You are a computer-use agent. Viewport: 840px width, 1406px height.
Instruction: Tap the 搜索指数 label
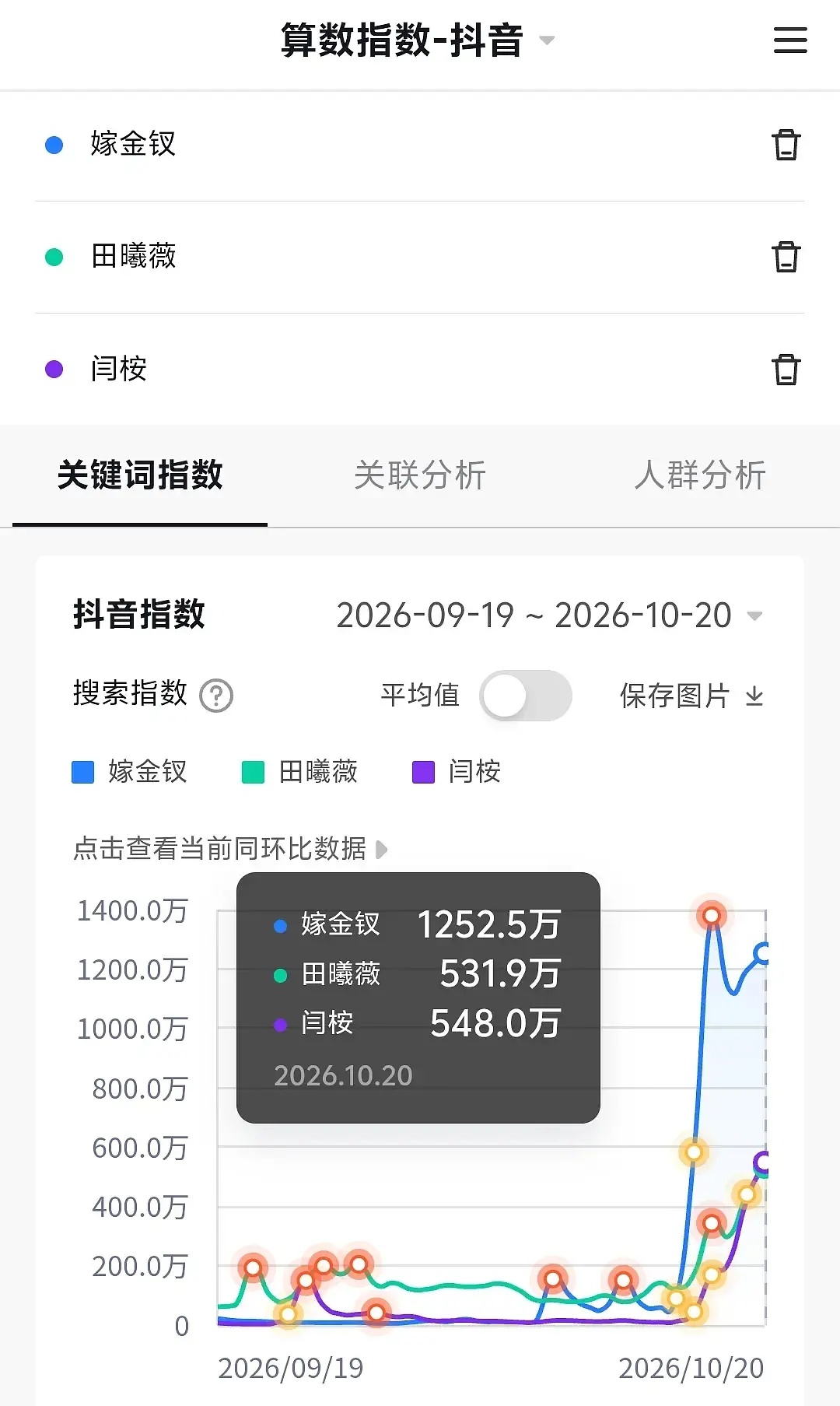click(130, 693)
